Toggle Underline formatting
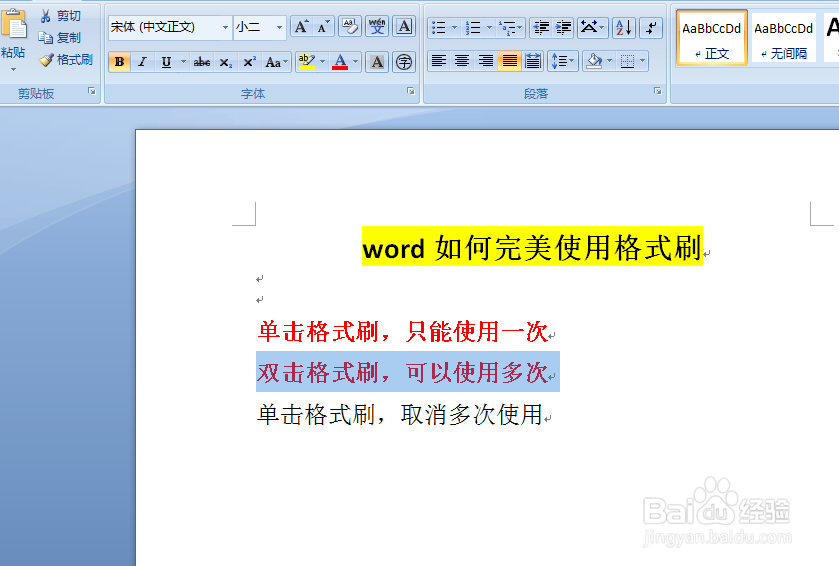The image size is (839, 566). coord(166,62)
